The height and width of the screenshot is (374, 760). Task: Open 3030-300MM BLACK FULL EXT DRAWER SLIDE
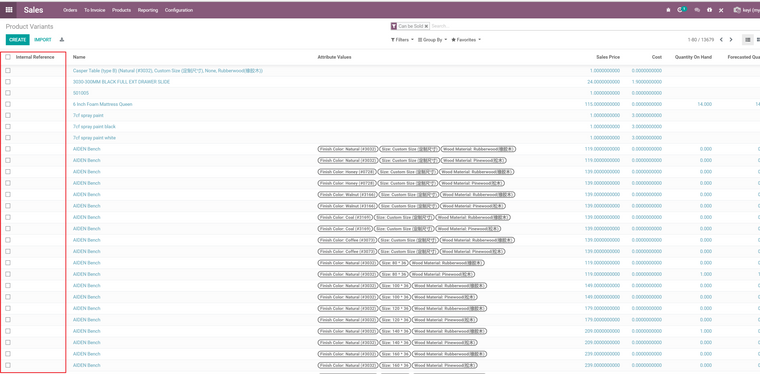tap(121, 82)
